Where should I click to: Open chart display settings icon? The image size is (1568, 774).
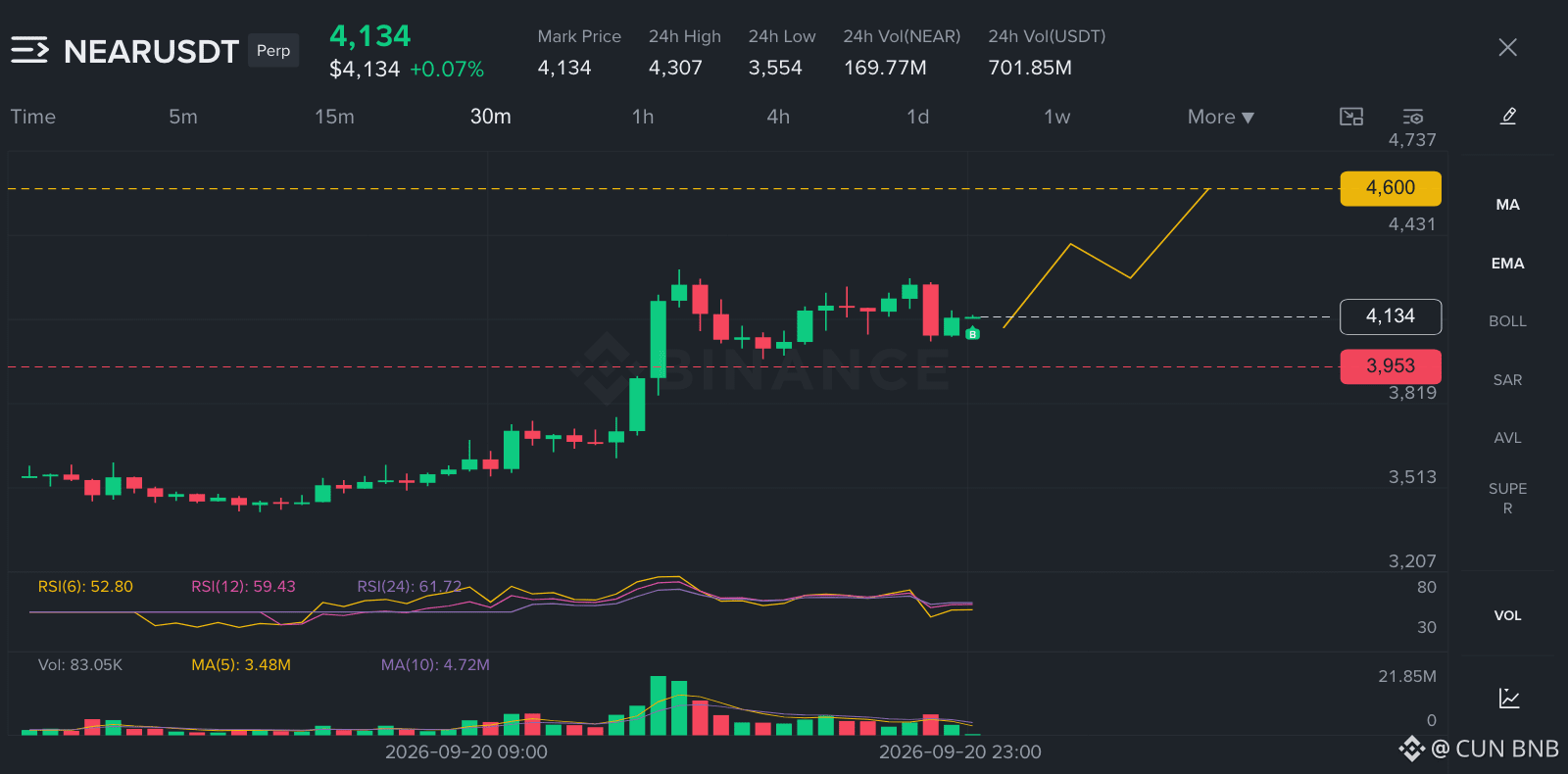pos(1412,117)
